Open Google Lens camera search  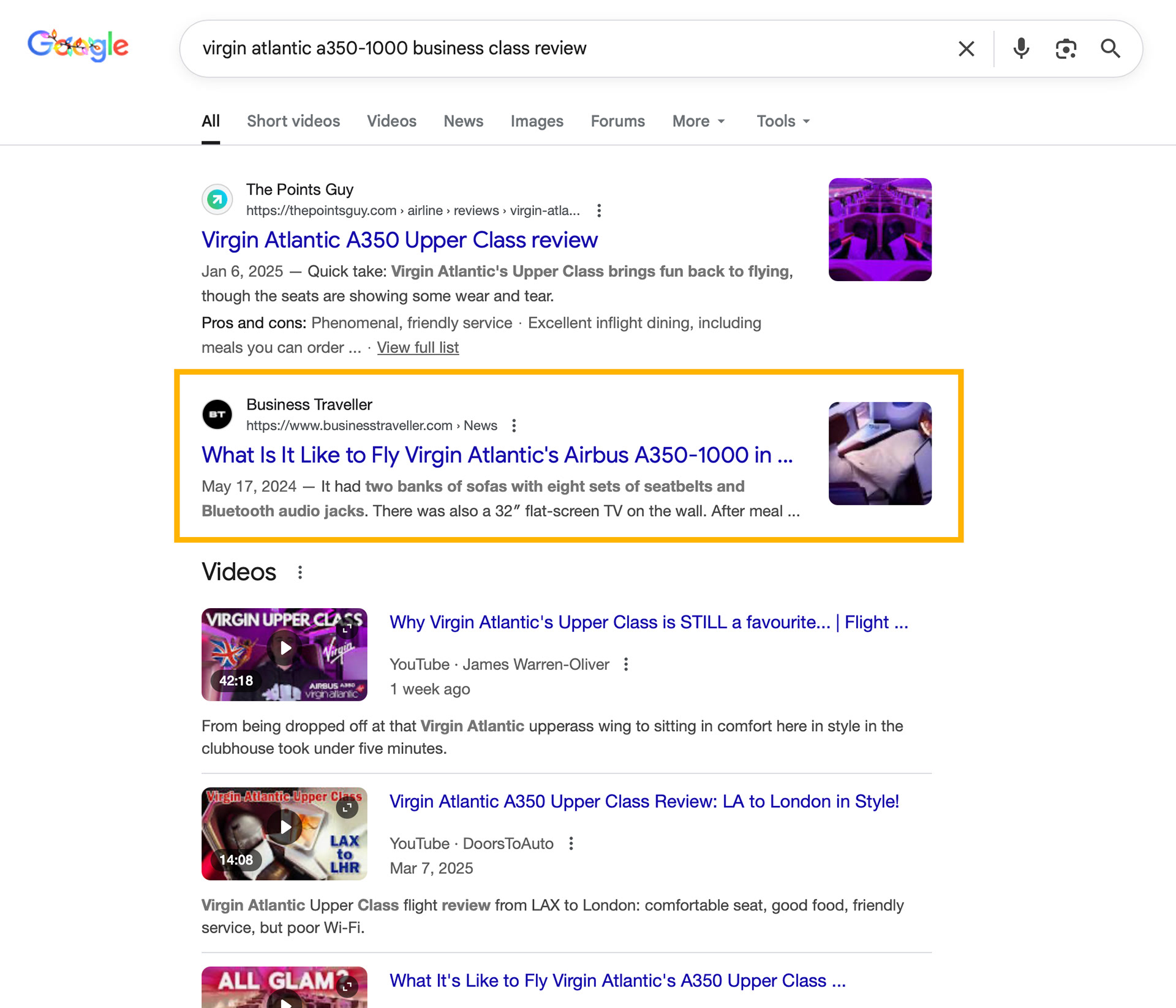click(1066, 48)
